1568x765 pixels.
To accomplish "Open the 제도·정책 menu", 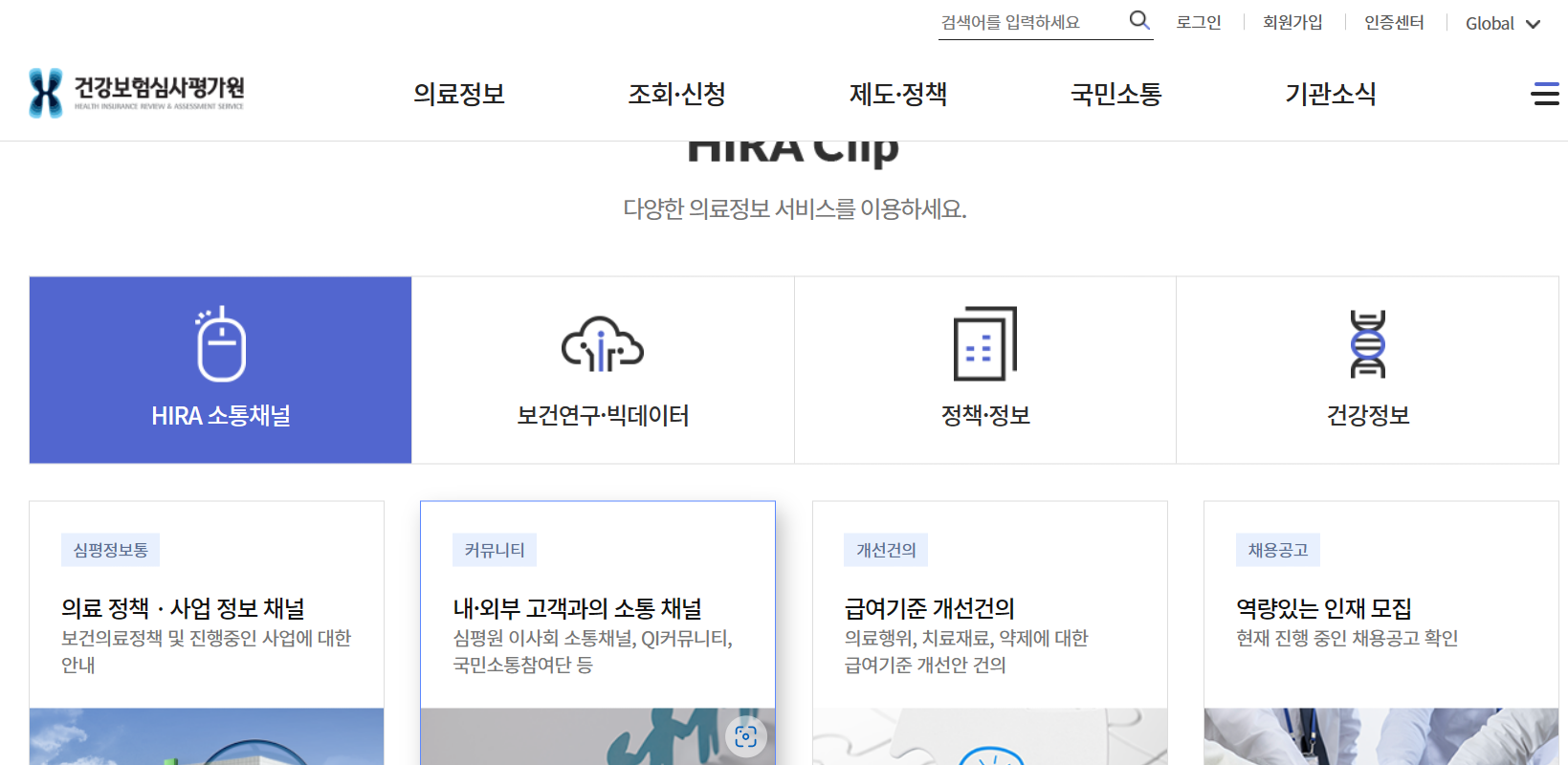I will click(897, 94).
